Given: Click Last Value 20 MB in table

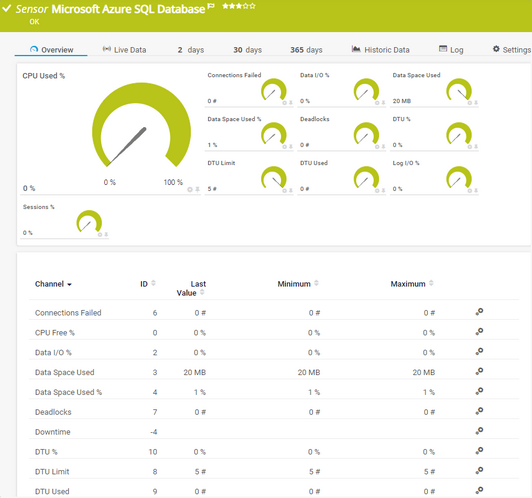Looking at the screenshot, I should pos(195,372).
